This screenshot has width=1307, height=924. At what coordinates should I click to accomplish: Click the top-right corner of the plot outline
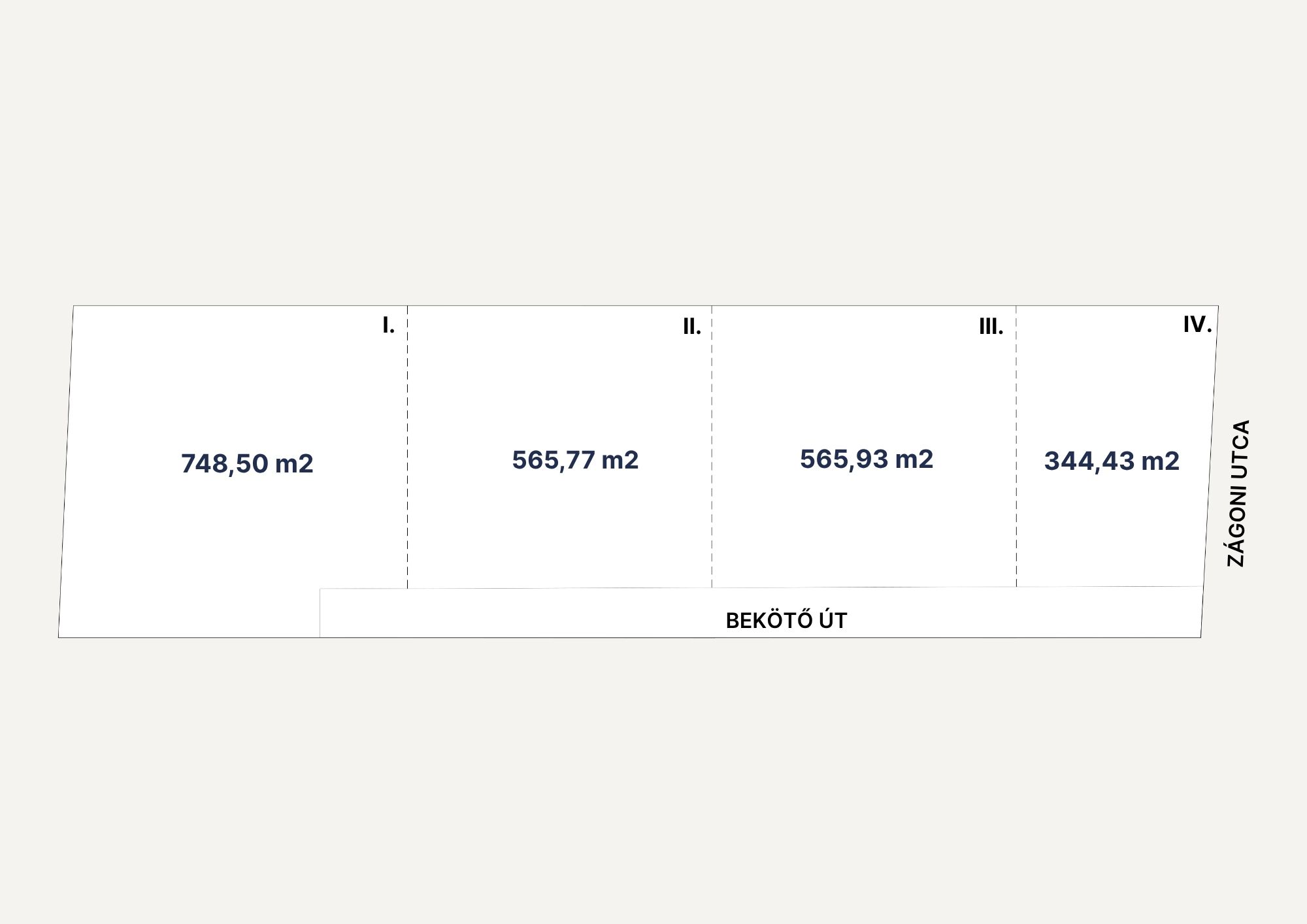click(1218, 306)
